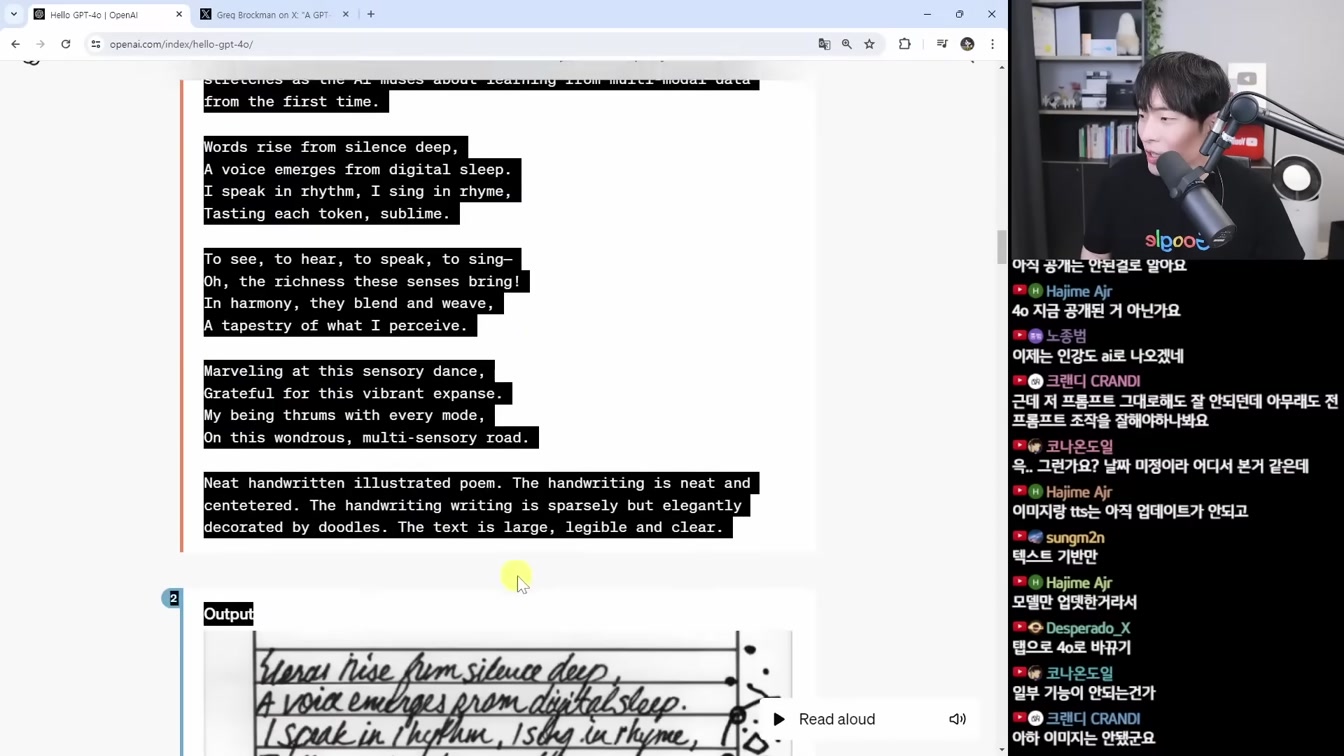Reload the current page
Viewport: 1344px width, 756px height.
[x=66, y=44]
